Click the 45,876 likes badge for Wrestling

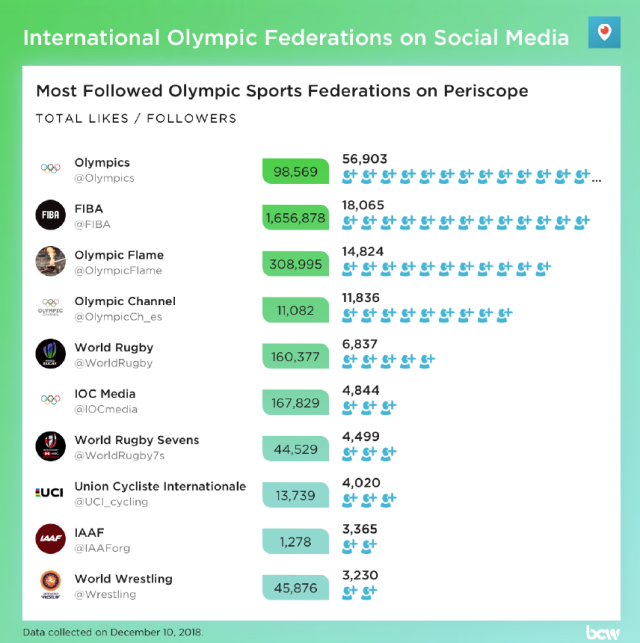[296, 588]
